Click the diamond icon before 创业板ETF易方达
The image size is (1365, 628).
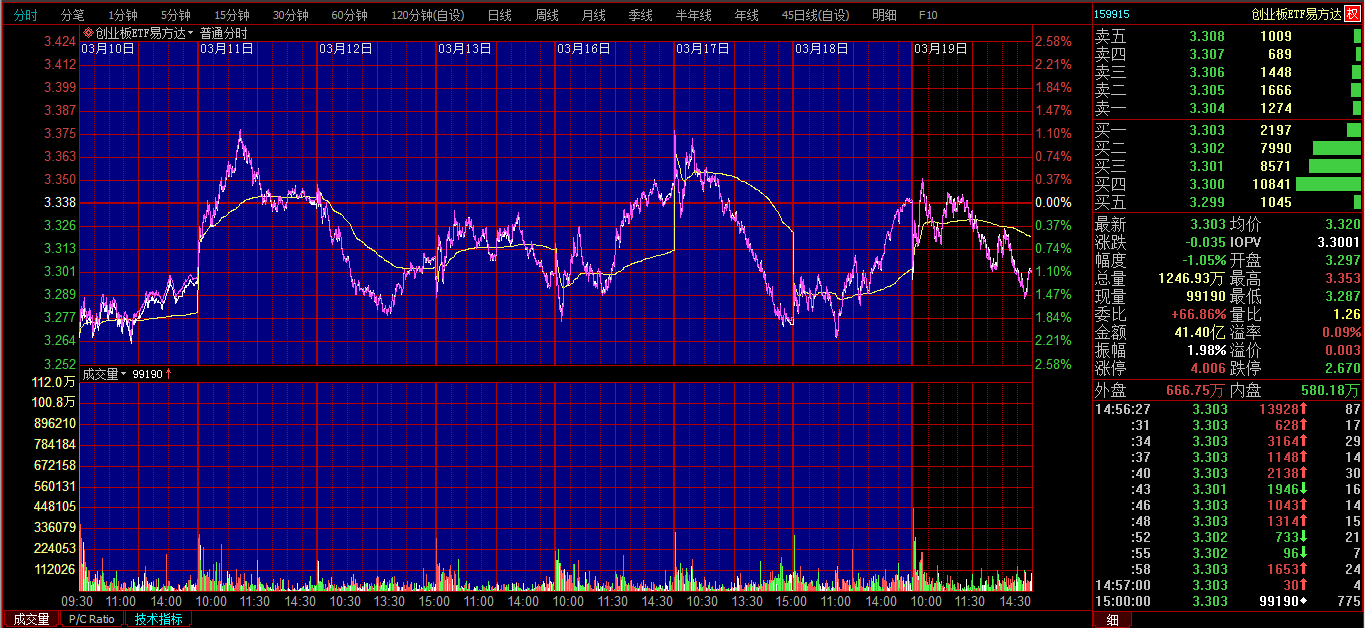click(88, 33)
